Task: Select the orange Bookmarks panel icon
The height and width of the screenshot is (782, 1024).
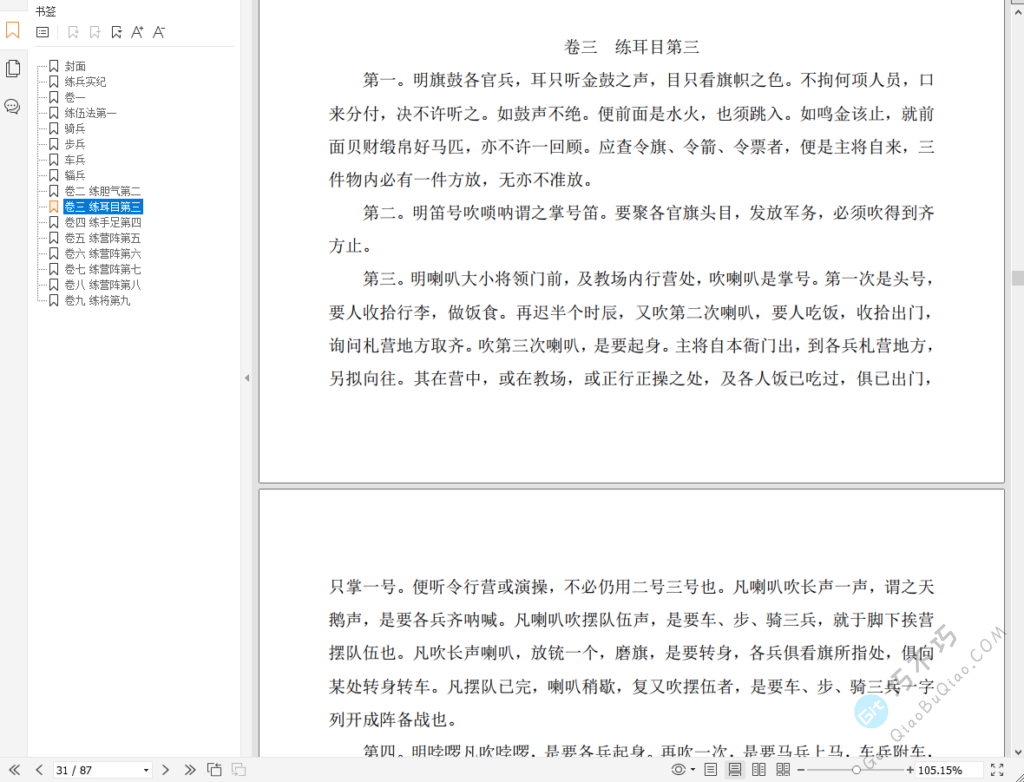Action: 13,31
